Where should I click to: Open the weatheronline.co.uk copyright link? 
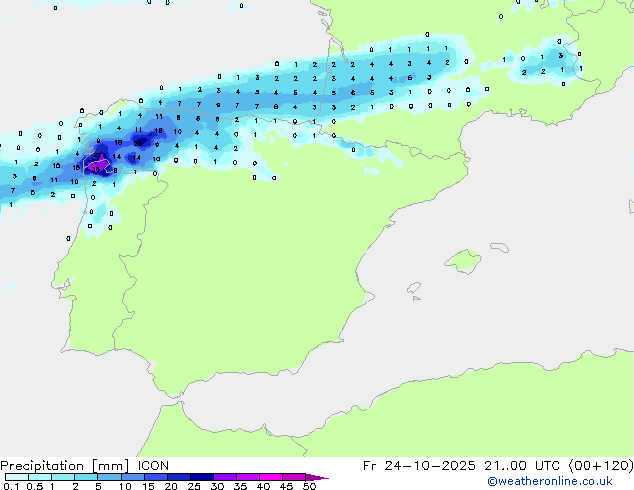tap(550, 481)
